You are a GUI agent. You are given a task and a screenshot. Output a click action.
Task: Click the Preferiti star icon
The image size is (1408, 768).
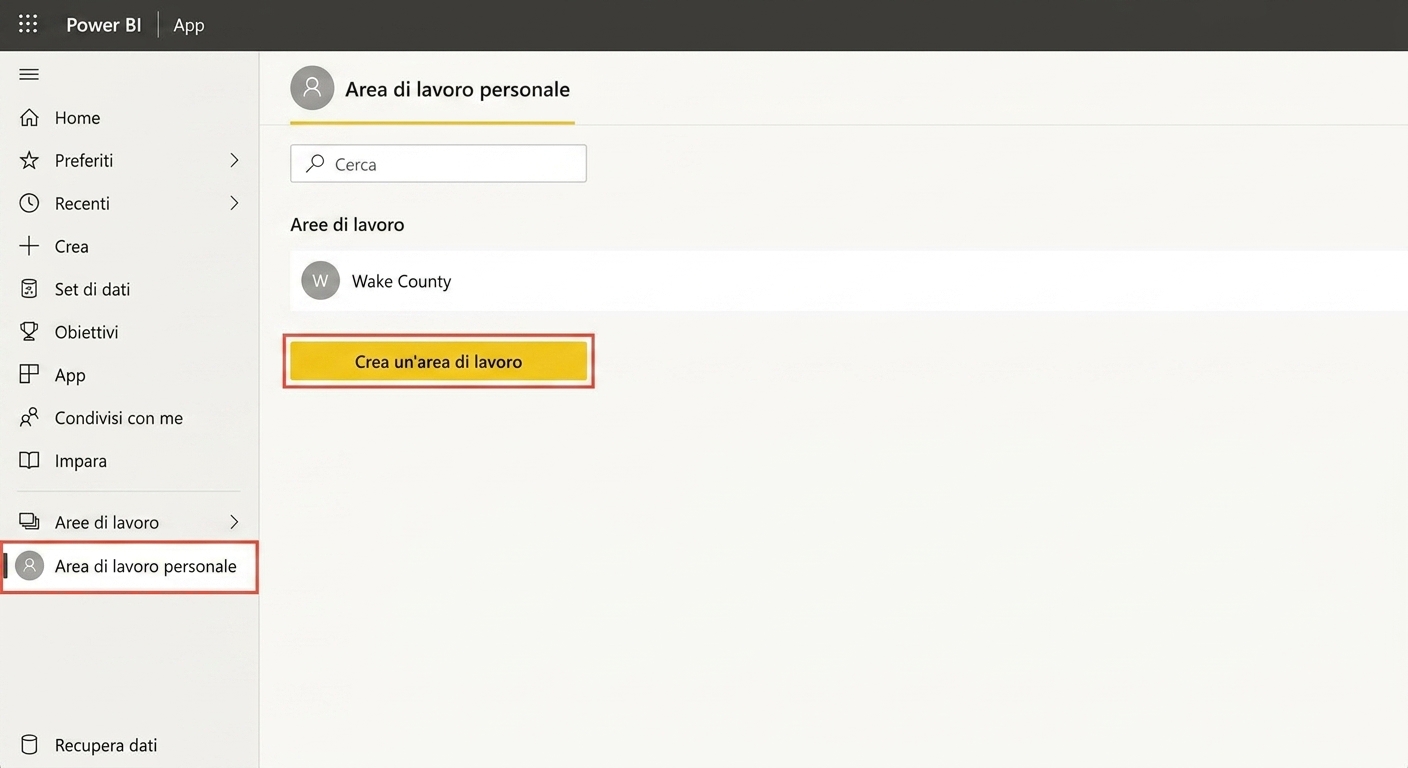30,160
